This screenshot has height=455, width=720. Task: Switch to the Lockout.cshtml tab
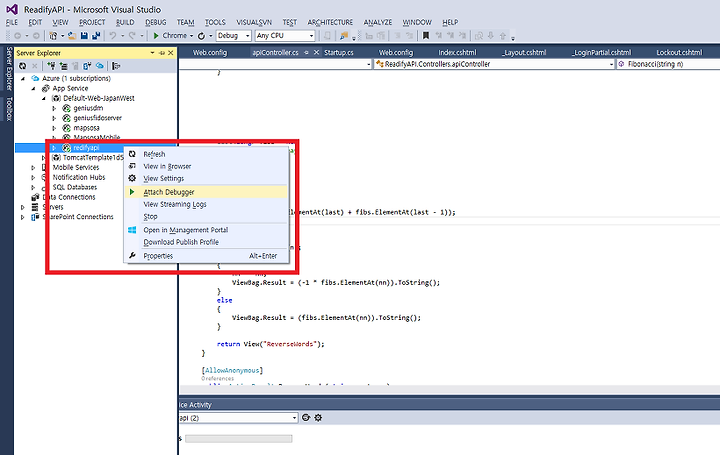click(679, 52)
